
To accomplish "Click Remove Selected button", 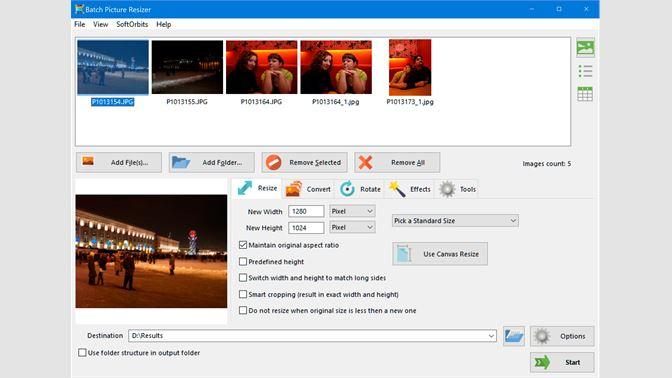I will [304, 162].
